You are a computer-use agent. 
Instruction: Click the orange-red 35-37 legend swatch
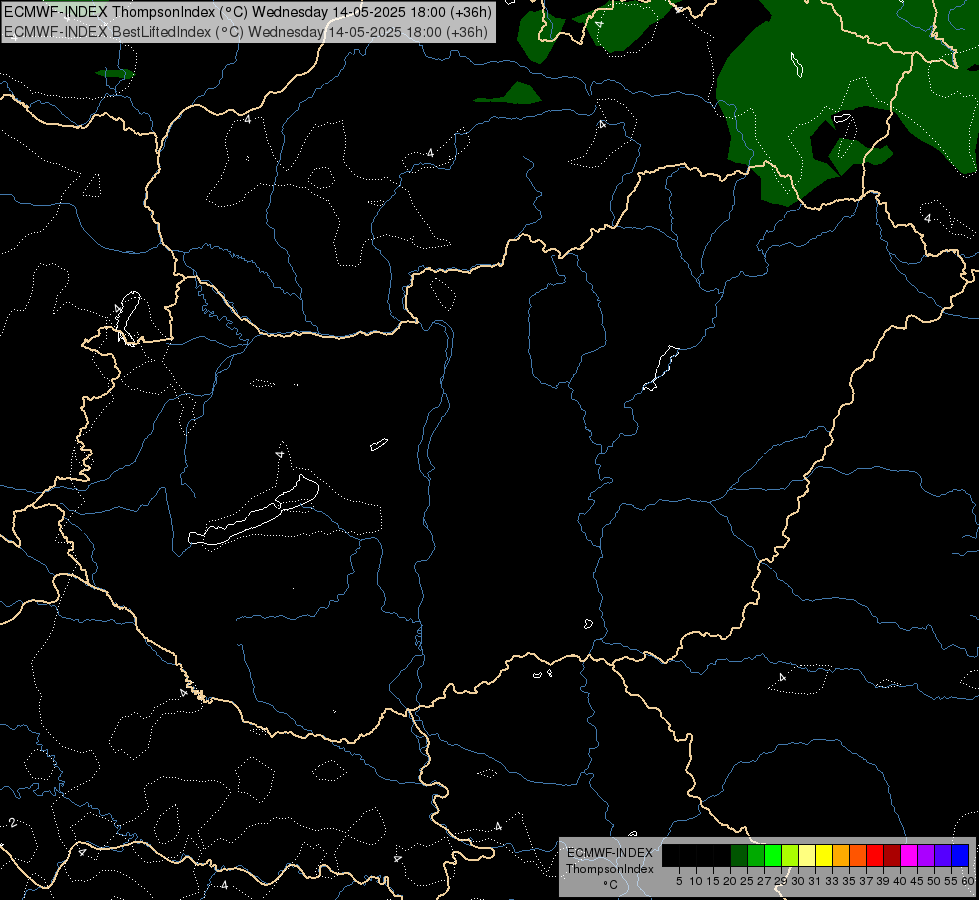(x=858, y=855)
